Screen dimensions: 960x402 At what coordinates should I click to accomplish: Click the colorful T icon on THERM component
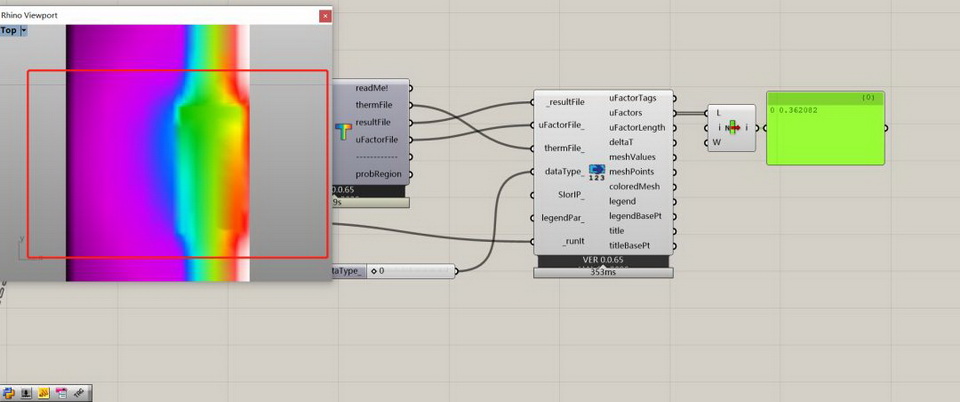(343, 131)
